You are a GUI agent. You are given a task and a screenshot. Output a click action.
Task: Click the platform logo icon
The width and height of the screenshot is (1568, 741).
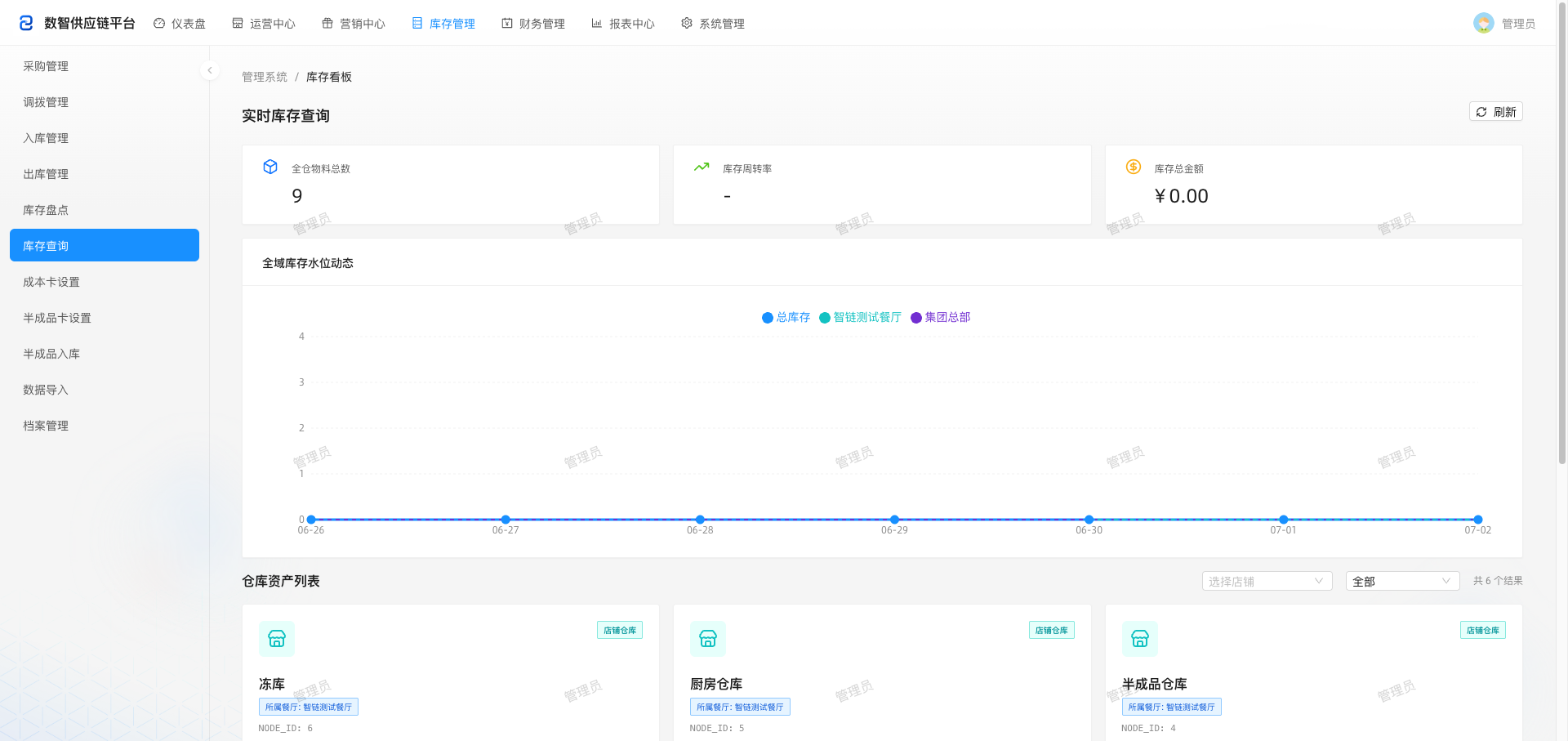[x=26, y=23]
